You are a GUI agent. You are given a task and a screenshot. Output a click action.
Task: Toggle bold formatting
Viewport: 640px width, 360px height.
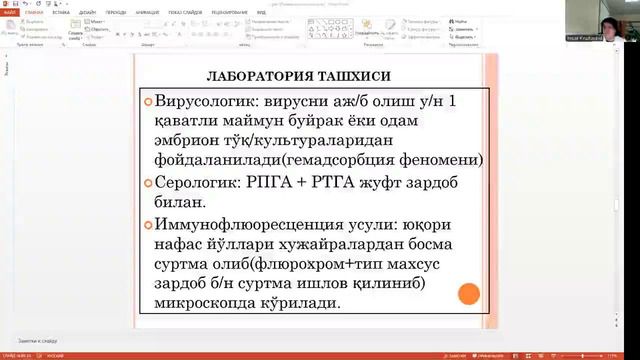[x=118, y=35]
